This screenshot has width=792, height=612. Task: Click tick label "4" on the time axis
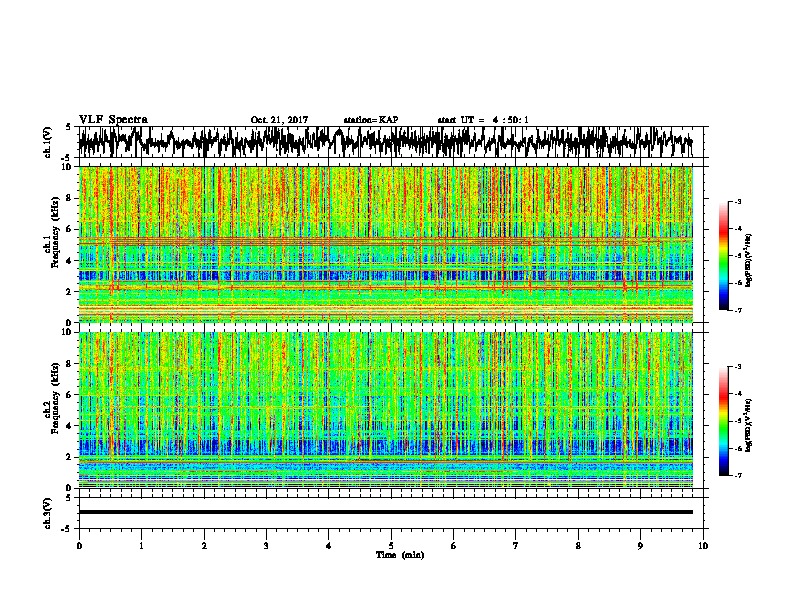pos(329,546)
